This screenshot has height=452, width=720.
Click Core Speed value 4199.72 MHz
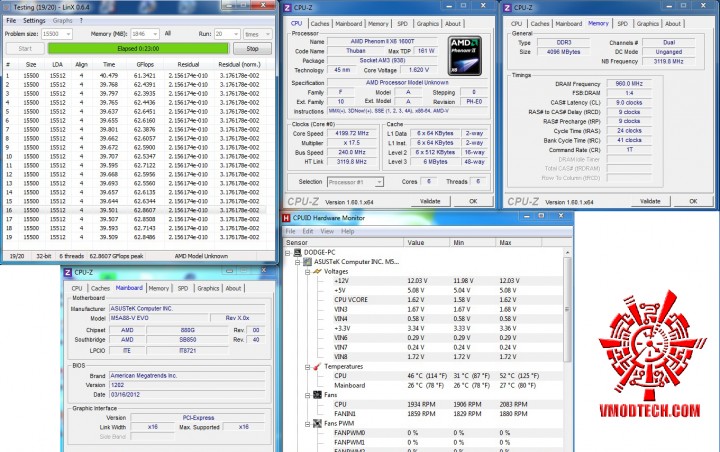click(352, 133)
